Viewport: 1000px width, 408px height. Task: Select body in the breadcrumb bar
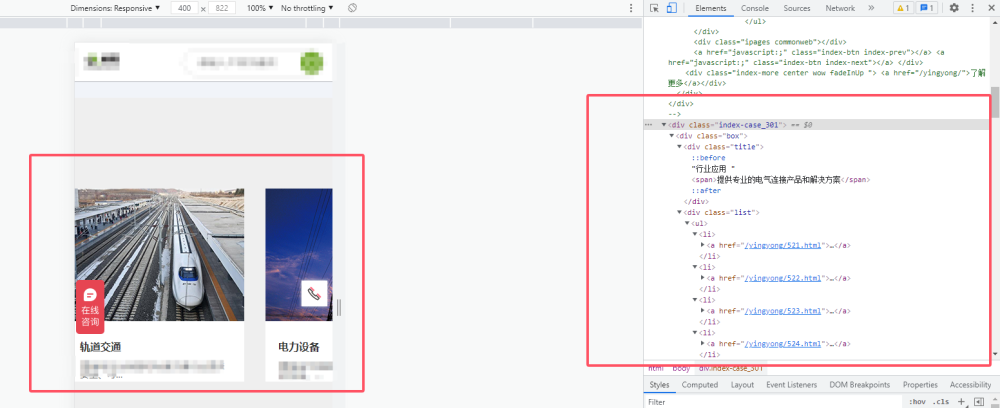[681, 368]
